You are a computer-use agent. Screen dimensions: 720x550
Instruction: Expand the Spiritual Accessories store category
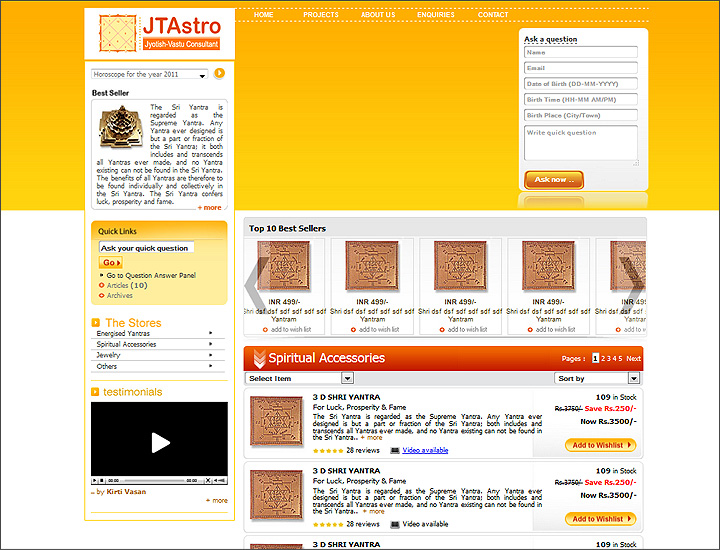(x=158, y=344)
